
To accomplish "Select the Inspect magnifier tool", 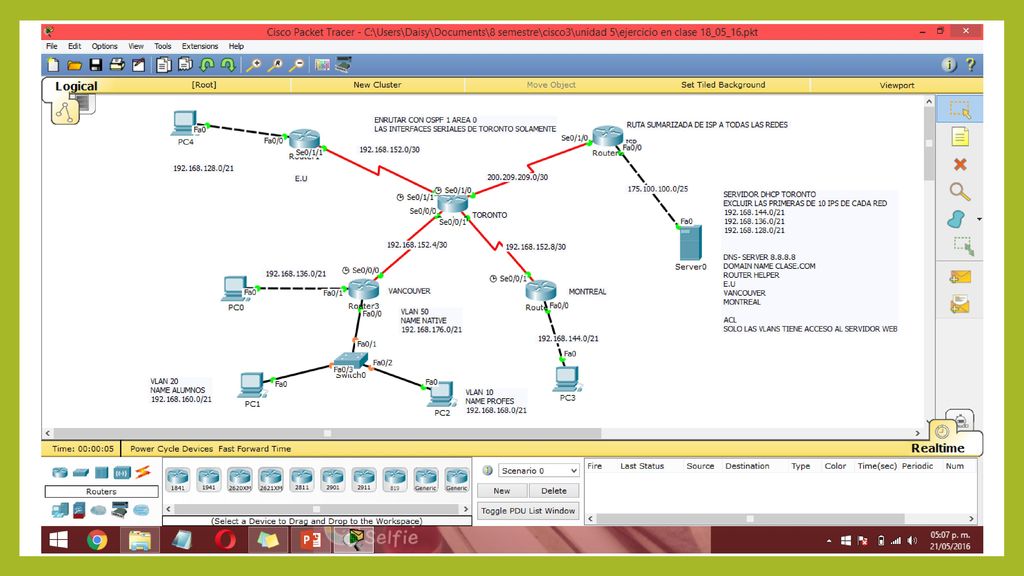I will [x=959, y=191].
